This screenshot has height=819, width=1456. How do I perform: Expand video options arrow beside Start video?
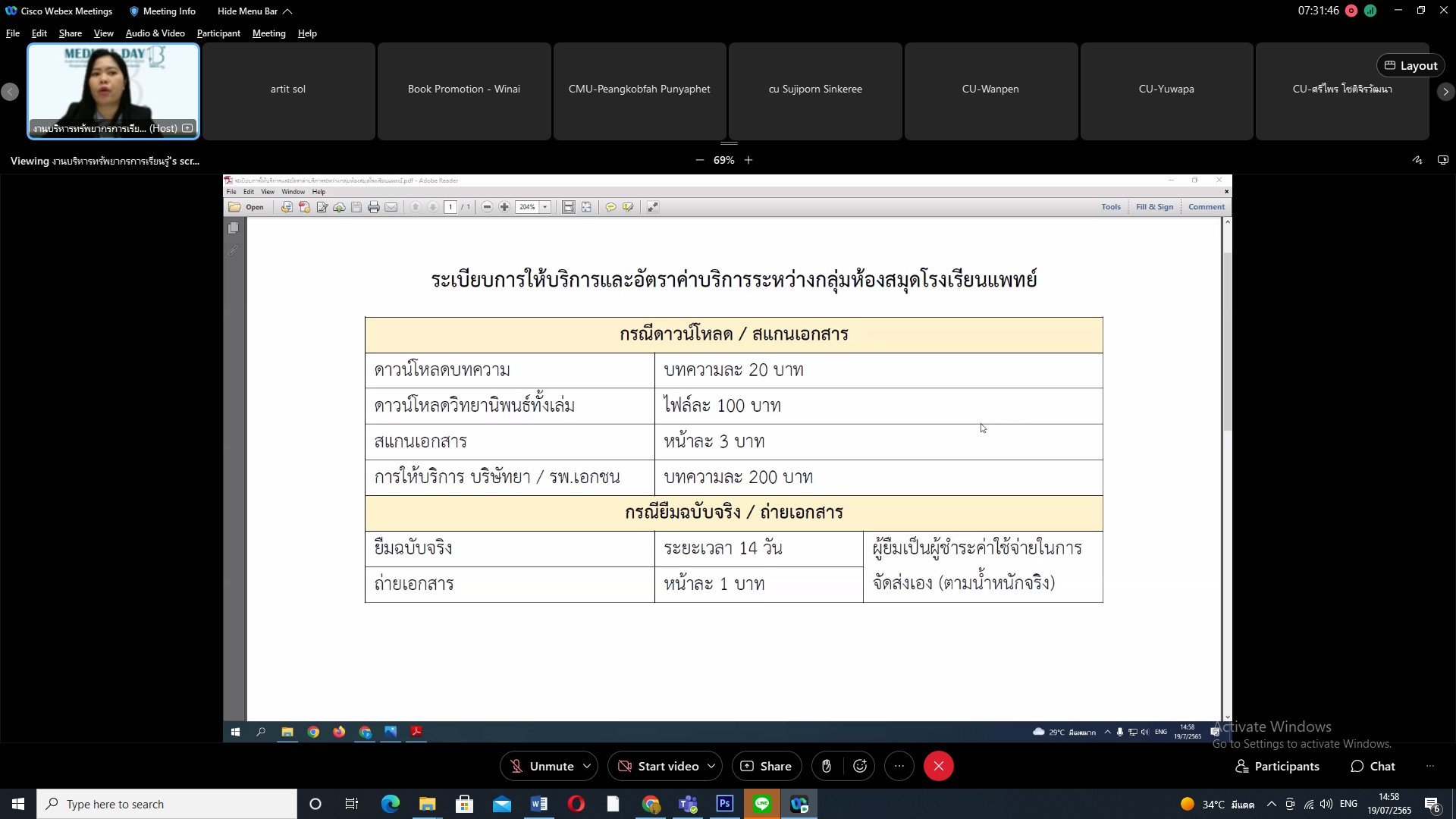tap(711, 766)
